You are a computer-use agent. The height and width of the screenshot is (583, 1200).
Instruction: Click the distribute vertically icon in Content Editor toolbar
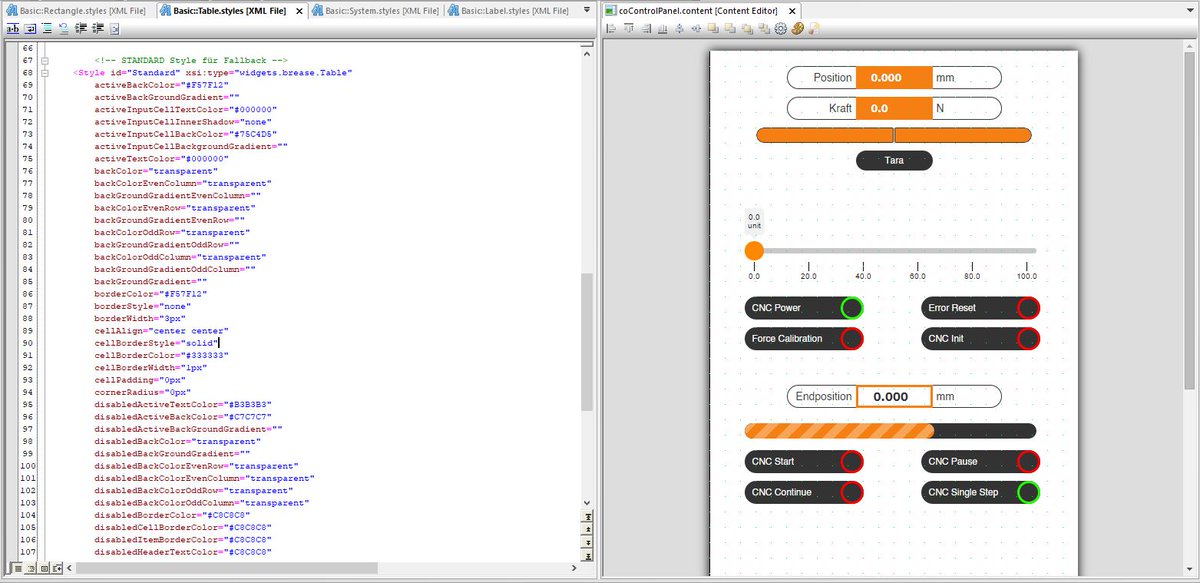click(x=679, y=28)
